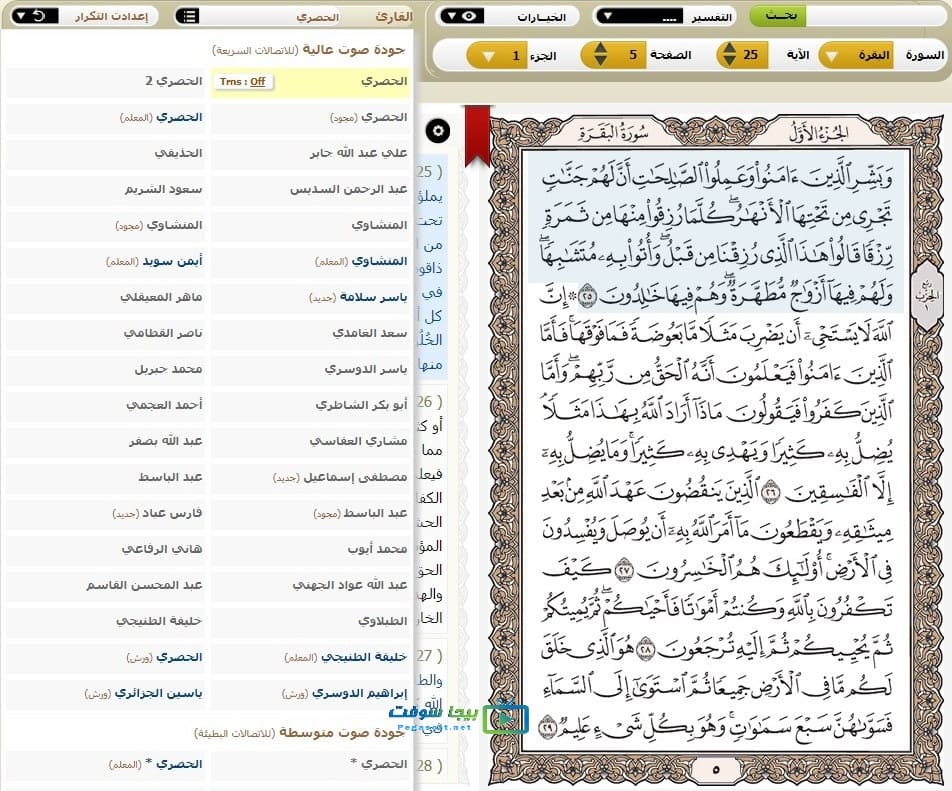The width and height of the screenshot is (952, 791).
Task: Select reciter الحصري (مجود)
Action: (x=311, y=117)
